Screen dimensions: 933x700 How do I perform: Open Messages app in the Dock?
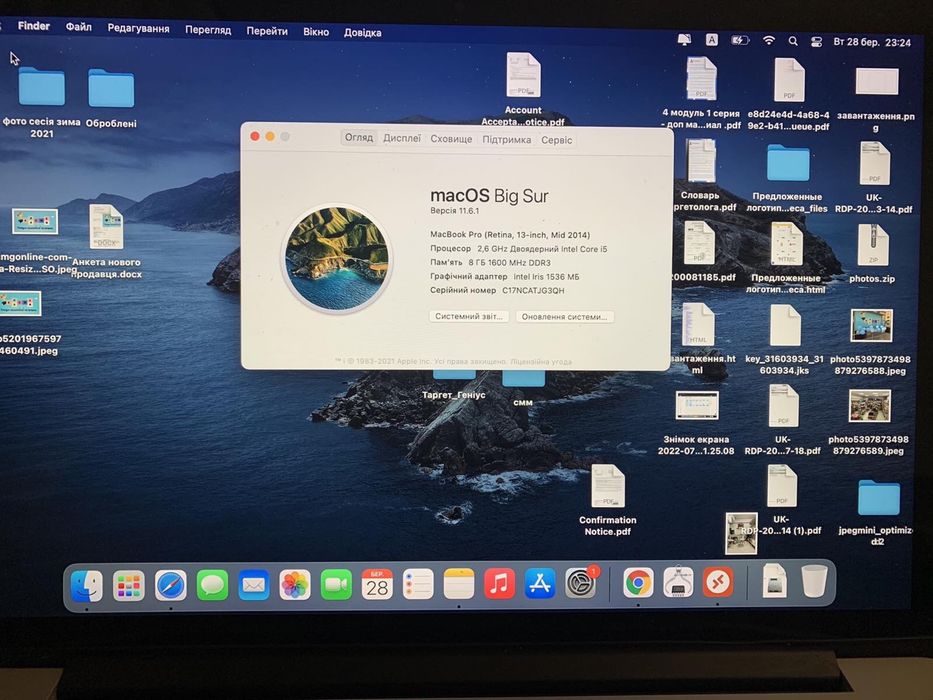(212, 586)
